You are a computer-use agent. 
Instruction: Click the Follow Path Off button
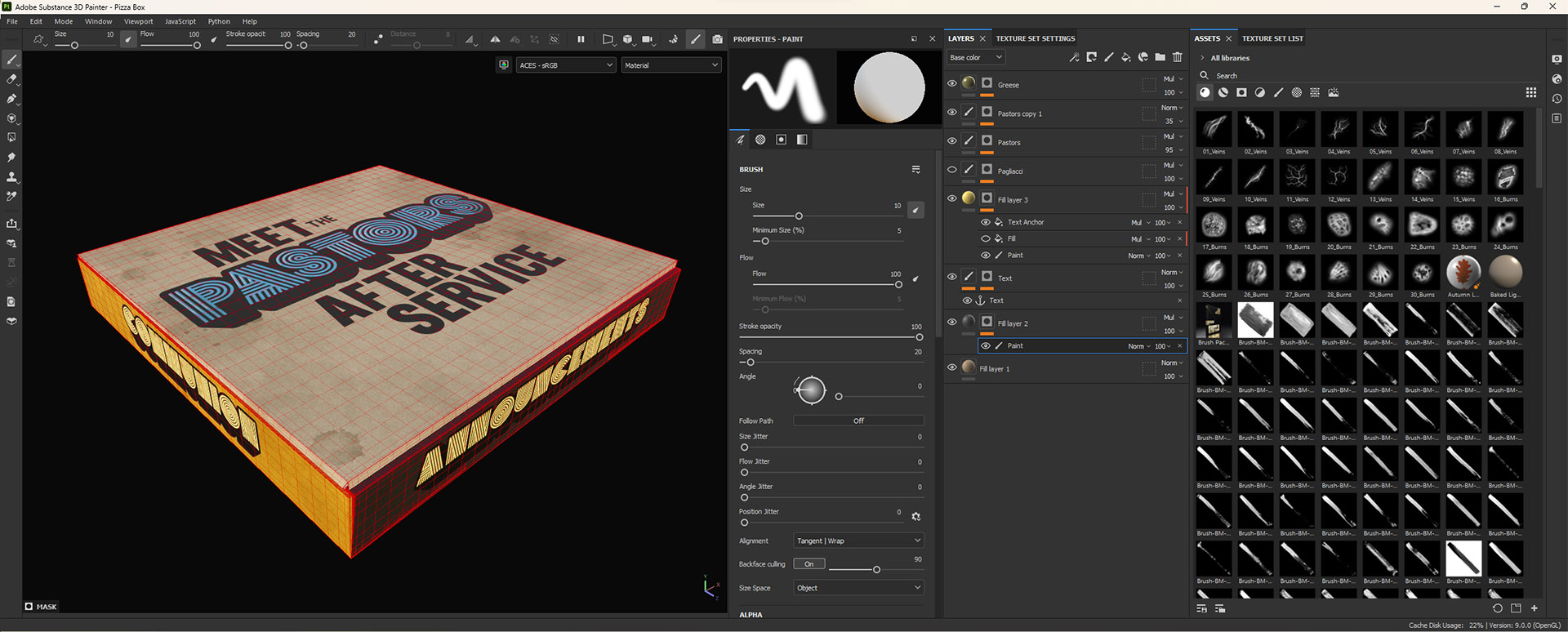858,421
